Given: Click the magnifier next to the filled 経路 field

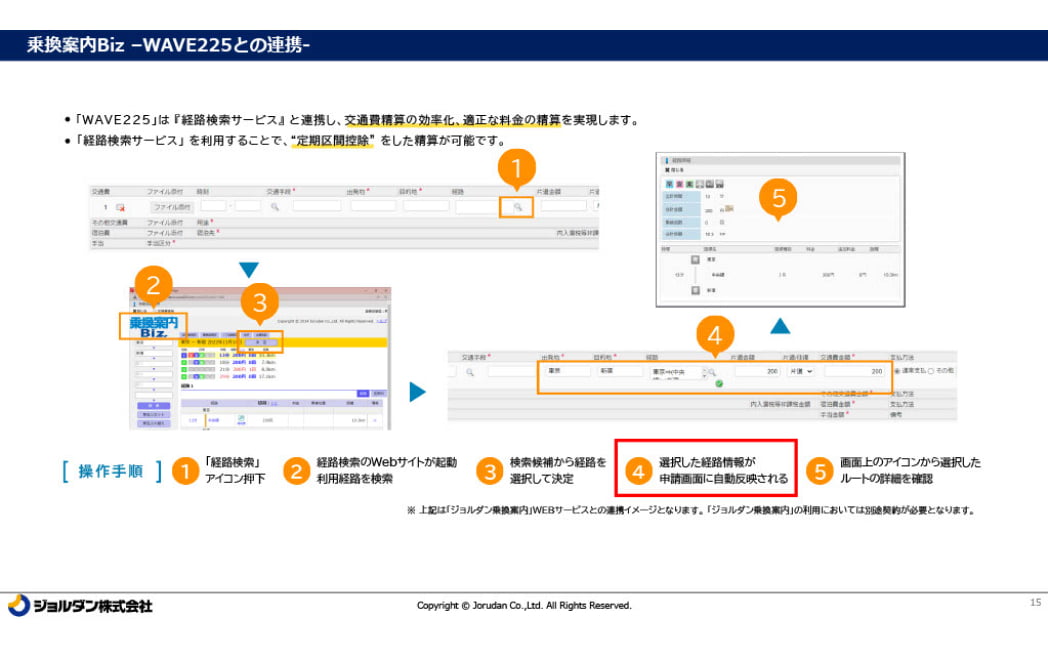Looking at the screenshot, I should pos(712,372).
